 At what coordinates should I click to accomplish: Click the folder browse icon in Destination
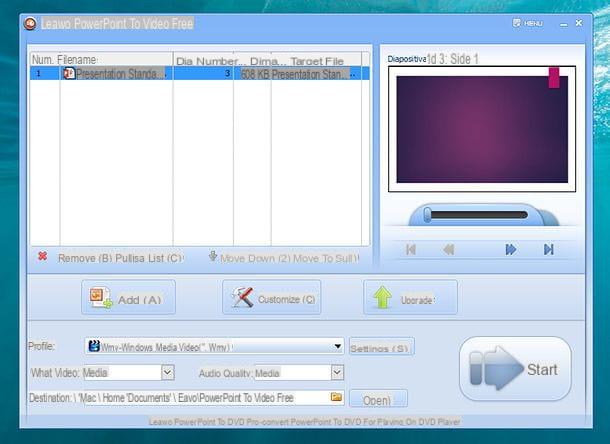(x=336, y=397)
